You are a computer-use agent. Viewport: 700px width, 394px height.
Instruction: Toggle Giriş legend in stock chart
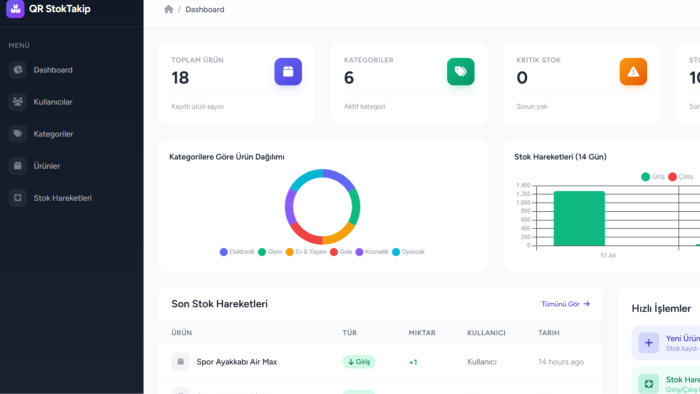tap(653, 177)
